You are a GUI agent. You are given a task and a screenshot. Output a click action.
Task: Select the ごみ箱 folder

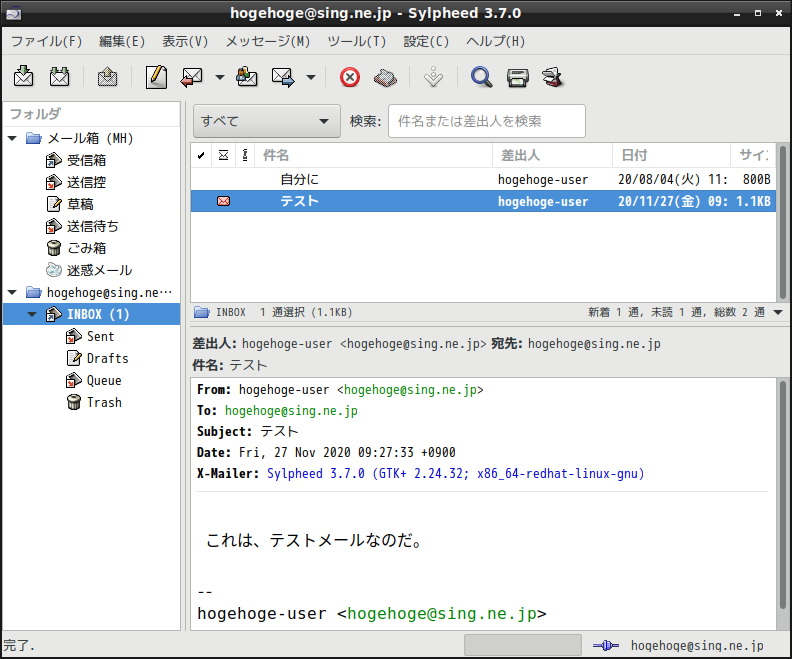click(86, 248)
